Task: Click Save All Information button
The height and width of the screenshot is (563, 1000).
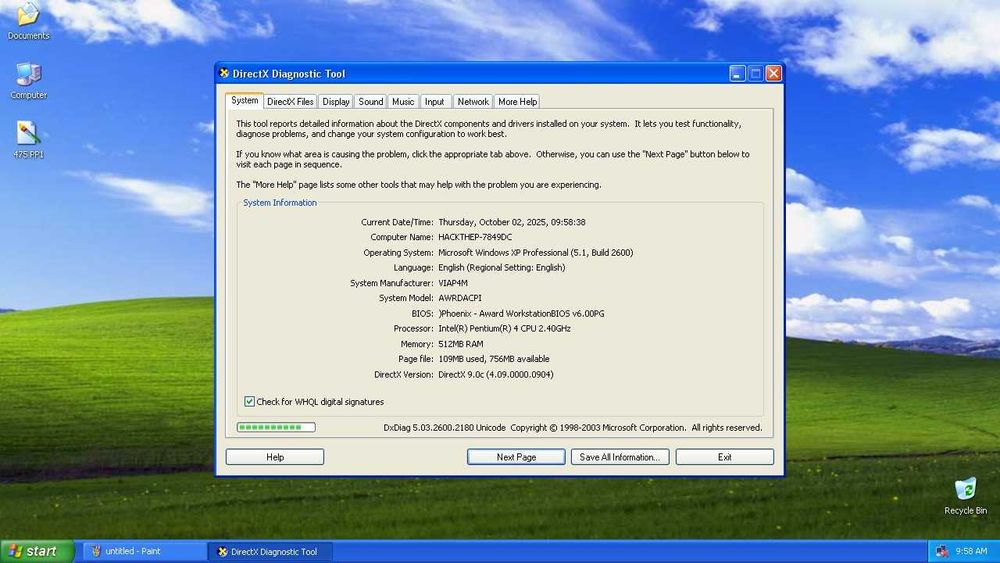Action: click(620, 457)
